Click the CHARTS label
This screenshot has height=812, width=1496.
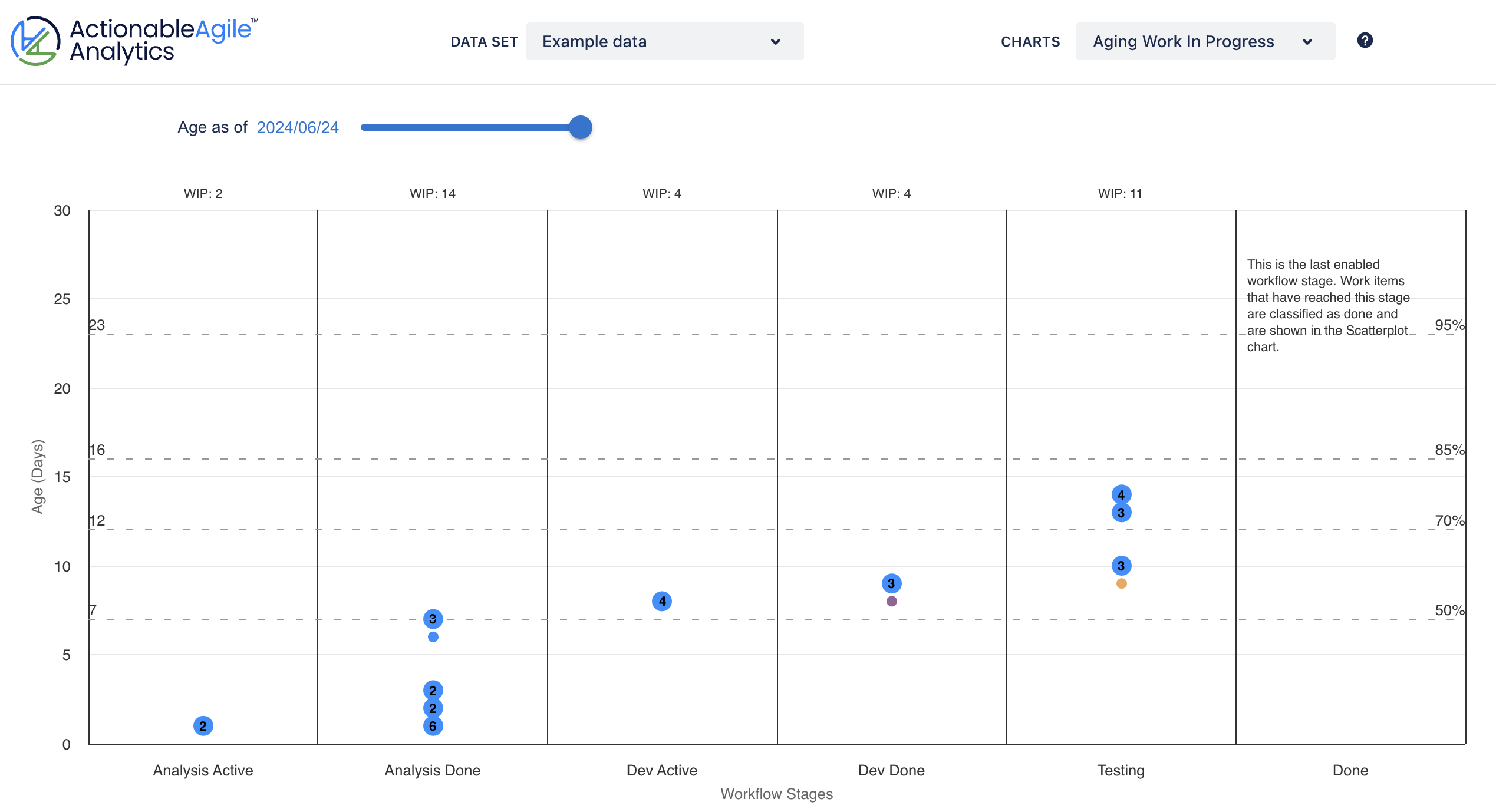(1030, 41)
